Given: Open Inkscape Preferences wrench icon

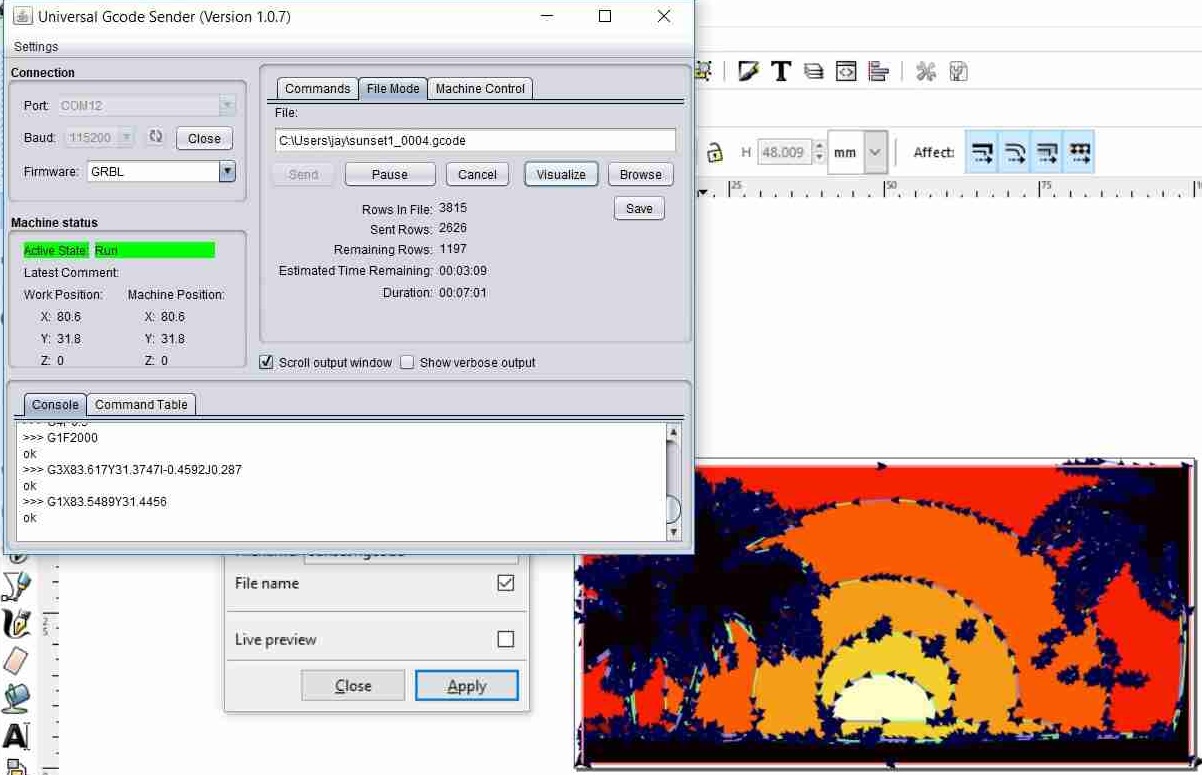Looking at the screenshot, I should coord(926,71).
